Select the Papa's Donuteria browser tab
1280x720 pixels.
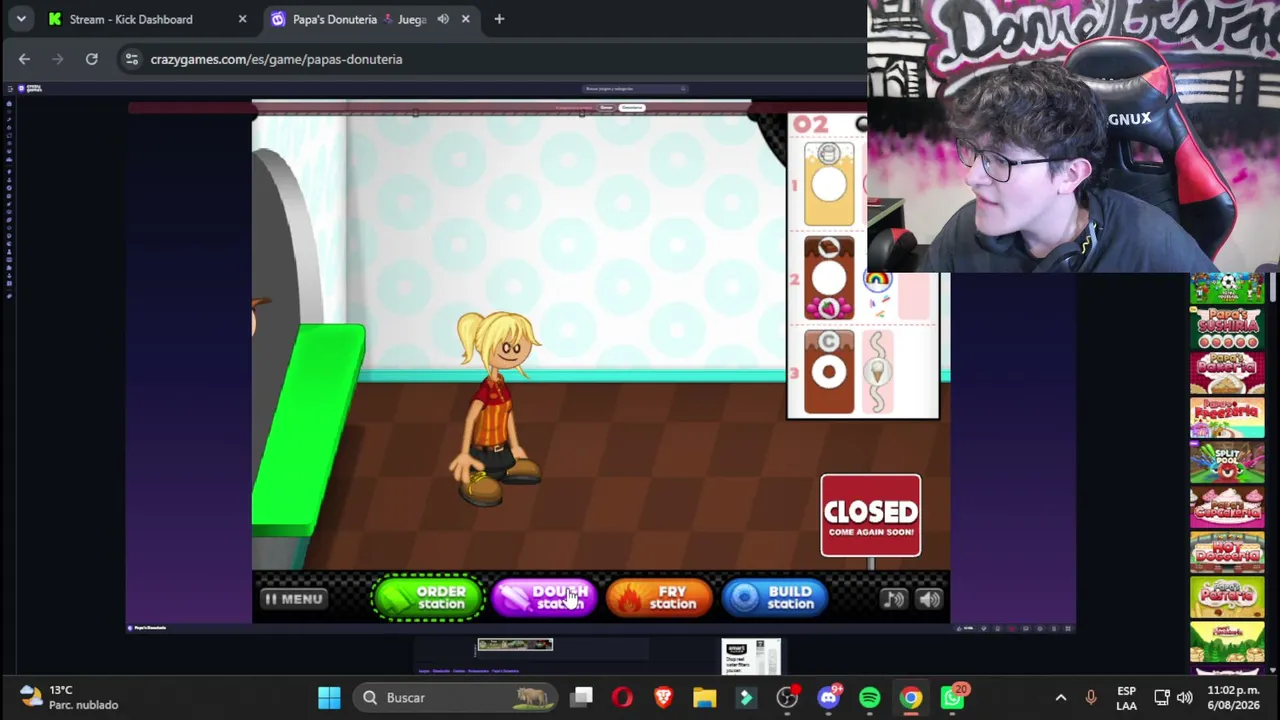point(356,19)
